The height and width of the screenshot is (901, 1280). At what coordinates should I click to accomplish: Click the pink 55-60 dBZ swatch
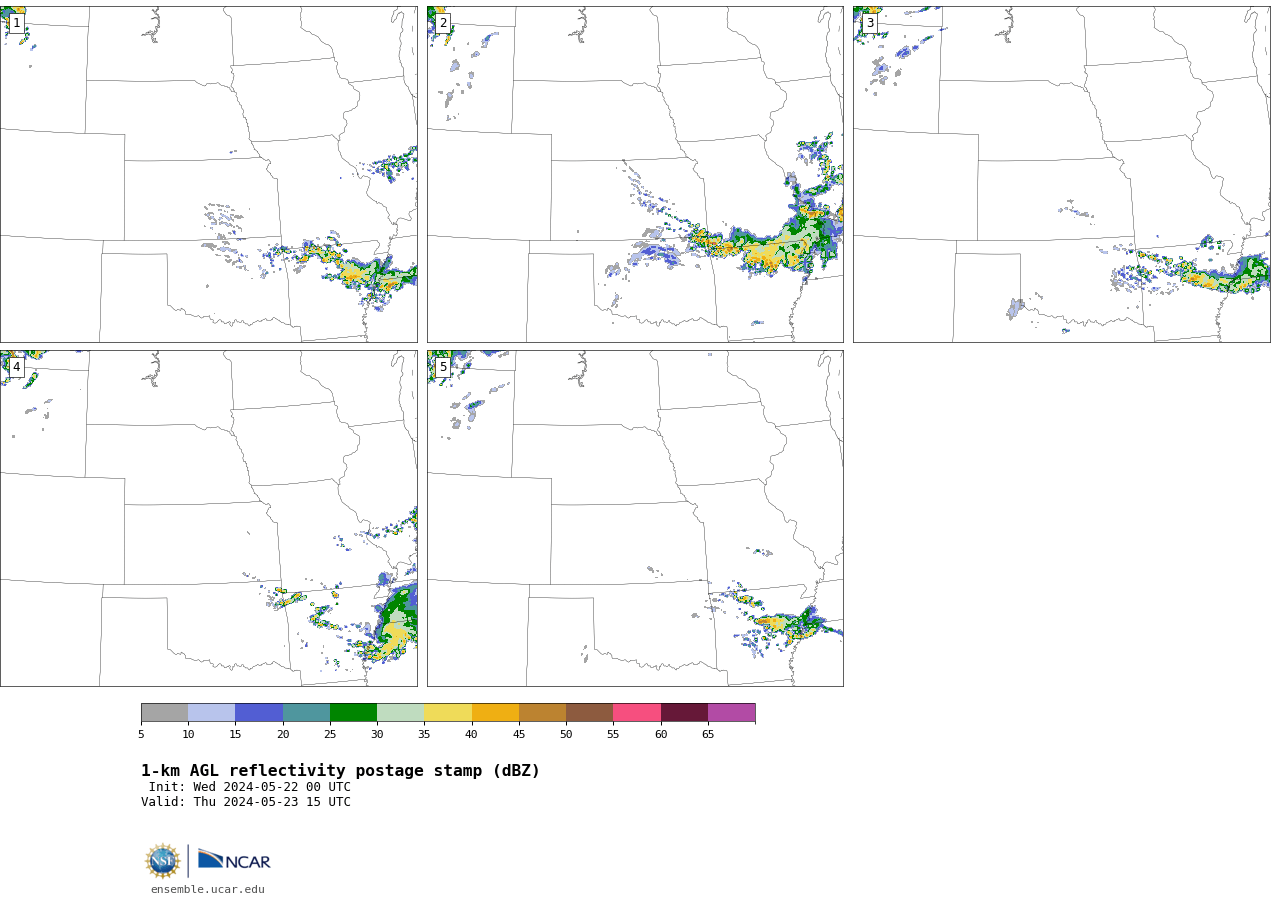pyautogui.click(x=637, y=712)
